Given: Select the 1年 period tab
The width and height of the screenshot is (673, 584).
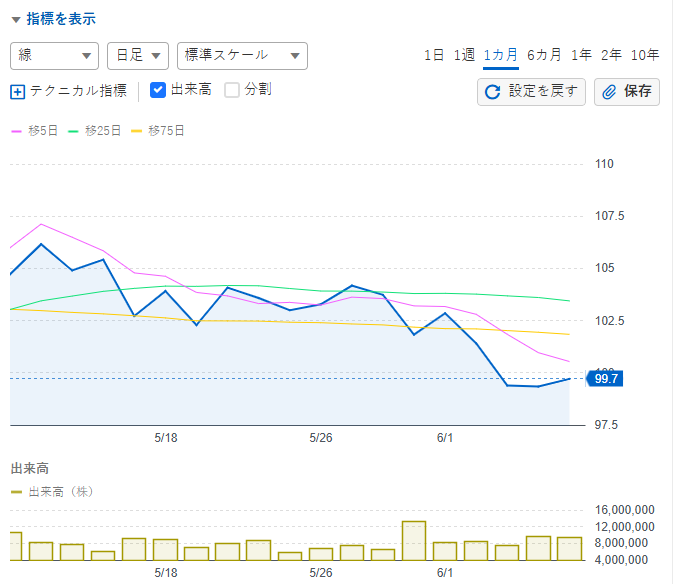Looking at the screenshot, I should 581,55.
